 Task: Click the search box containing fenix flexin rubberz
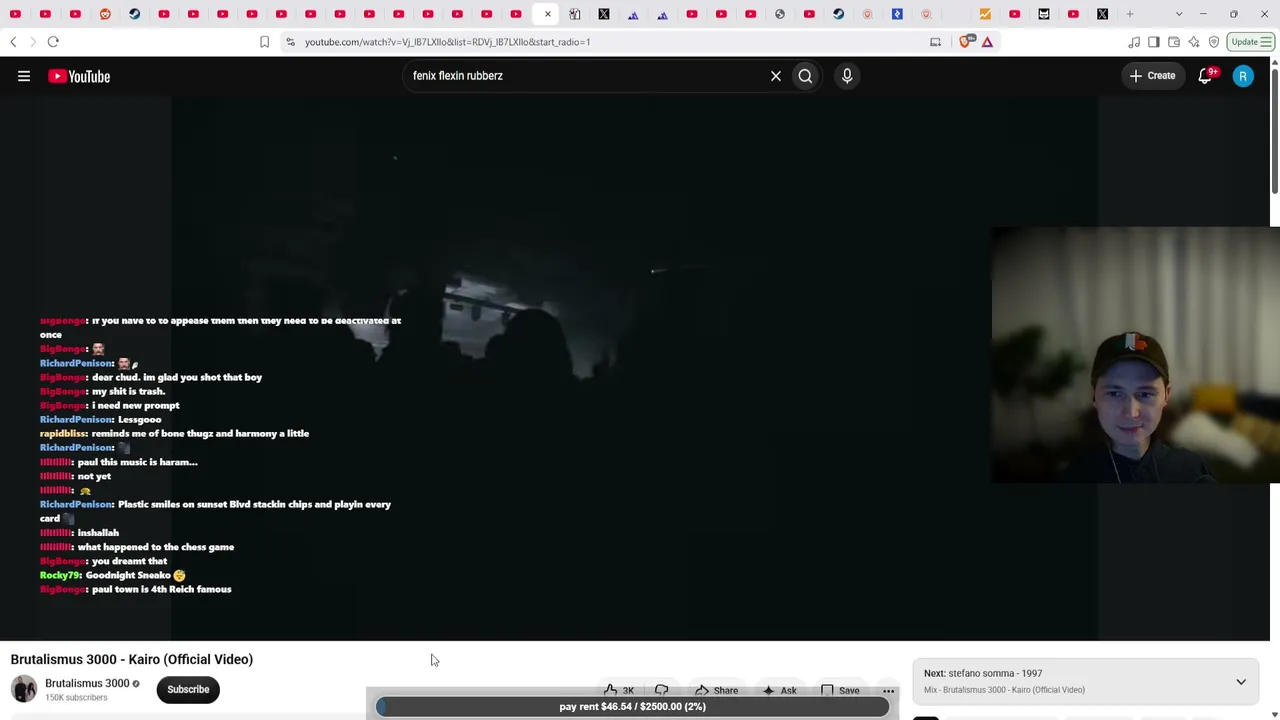coord(585,76)
